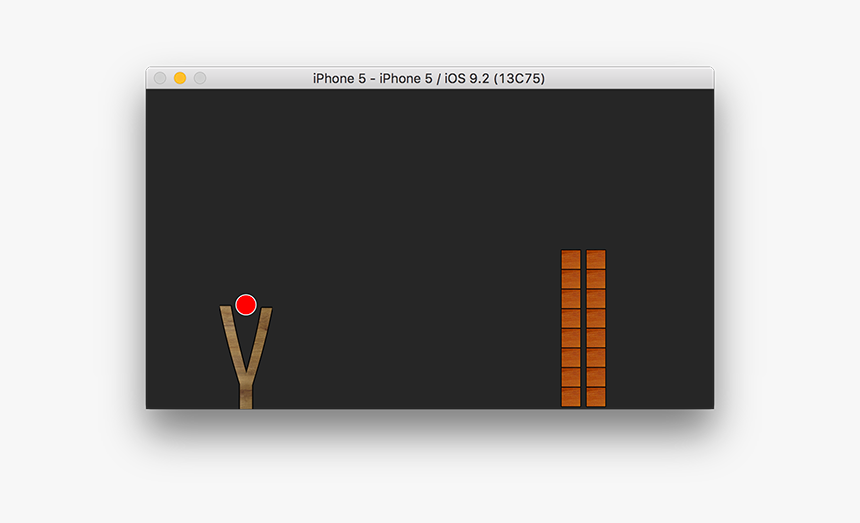Hit the fourth crate from top, right stack
Image resolution: width=860 pixels, height=523 pixels.
(x=596, y=318)
